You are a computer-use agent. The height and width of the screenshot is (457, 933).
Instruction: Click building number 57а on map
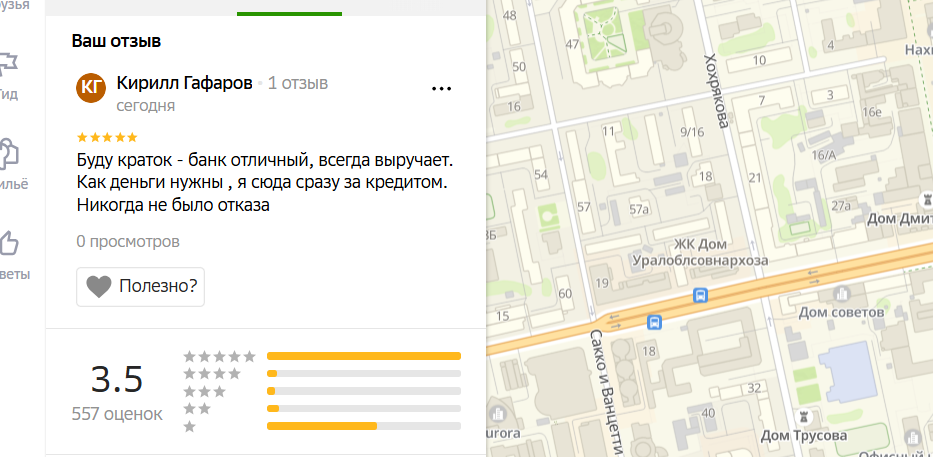point(640,209)
